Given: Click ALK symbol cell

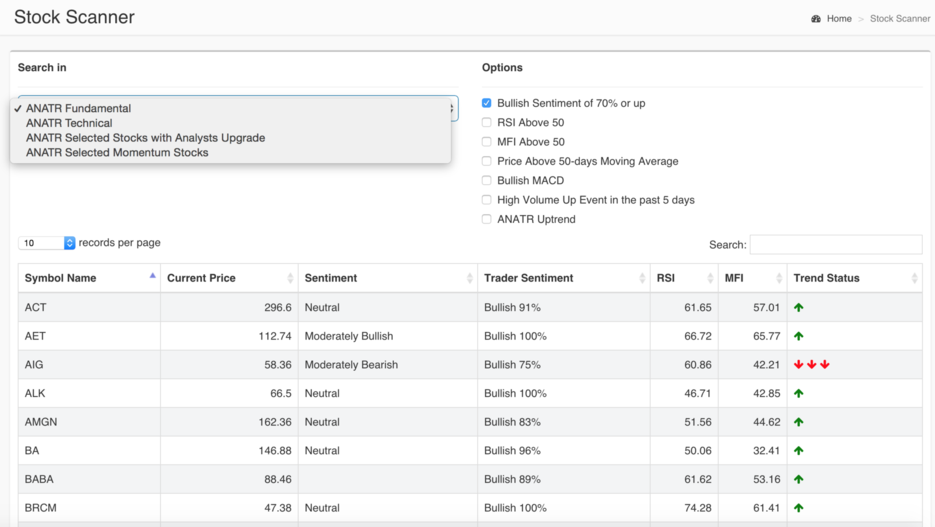Looking at the screenshot, I should point(89,393).
